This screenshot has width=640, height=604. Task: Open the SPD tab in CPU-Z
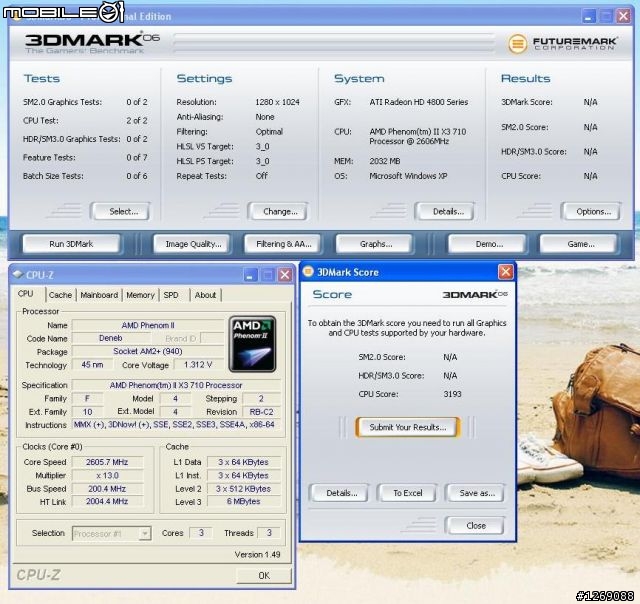(171, 295)
